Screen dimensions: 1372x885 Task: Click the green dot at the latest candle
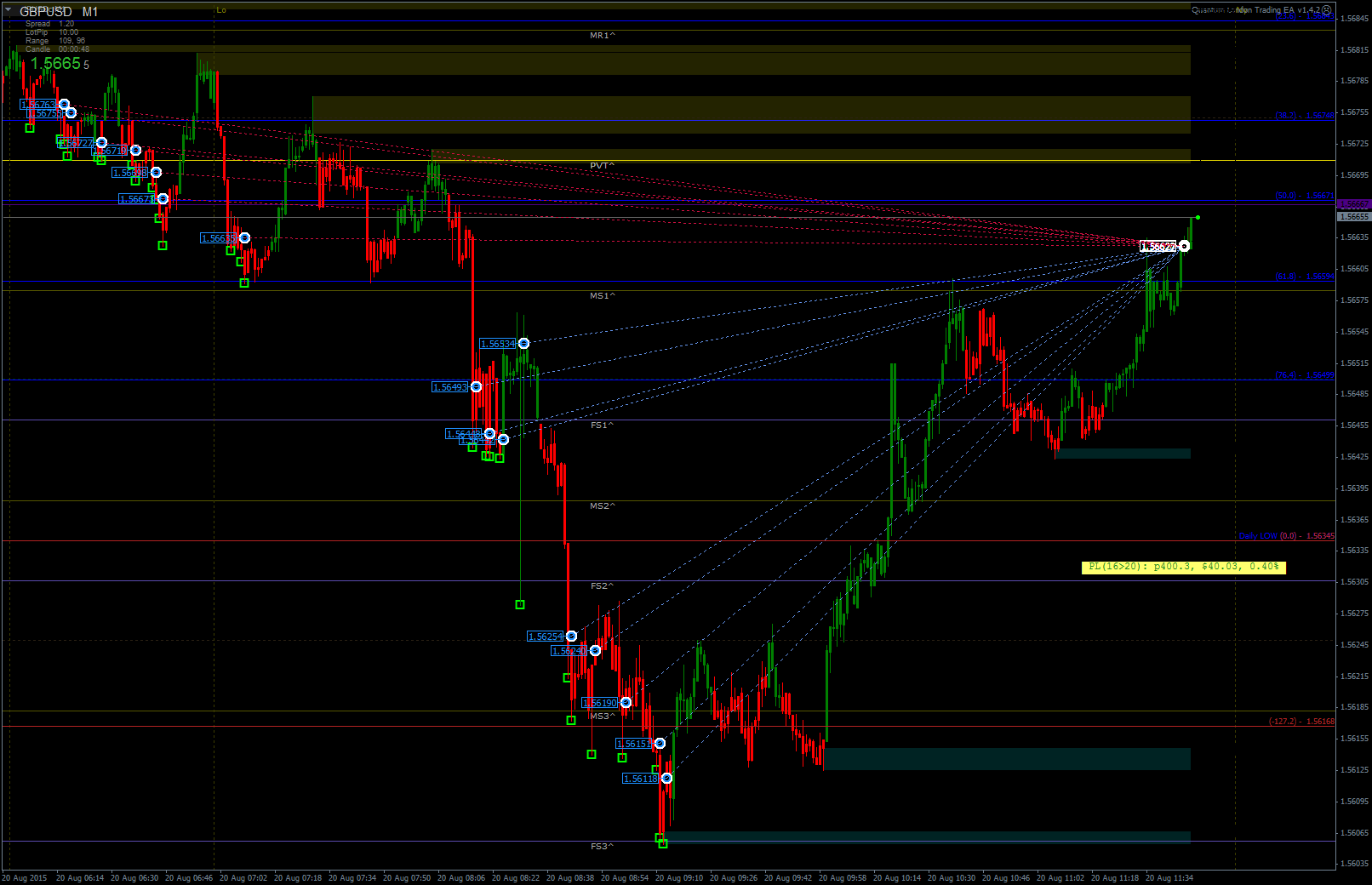coord(1198,217)
